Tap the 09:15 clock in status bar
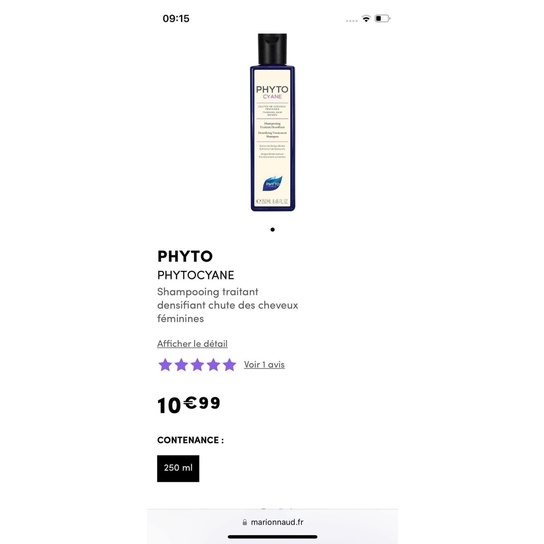 point(176,18)
